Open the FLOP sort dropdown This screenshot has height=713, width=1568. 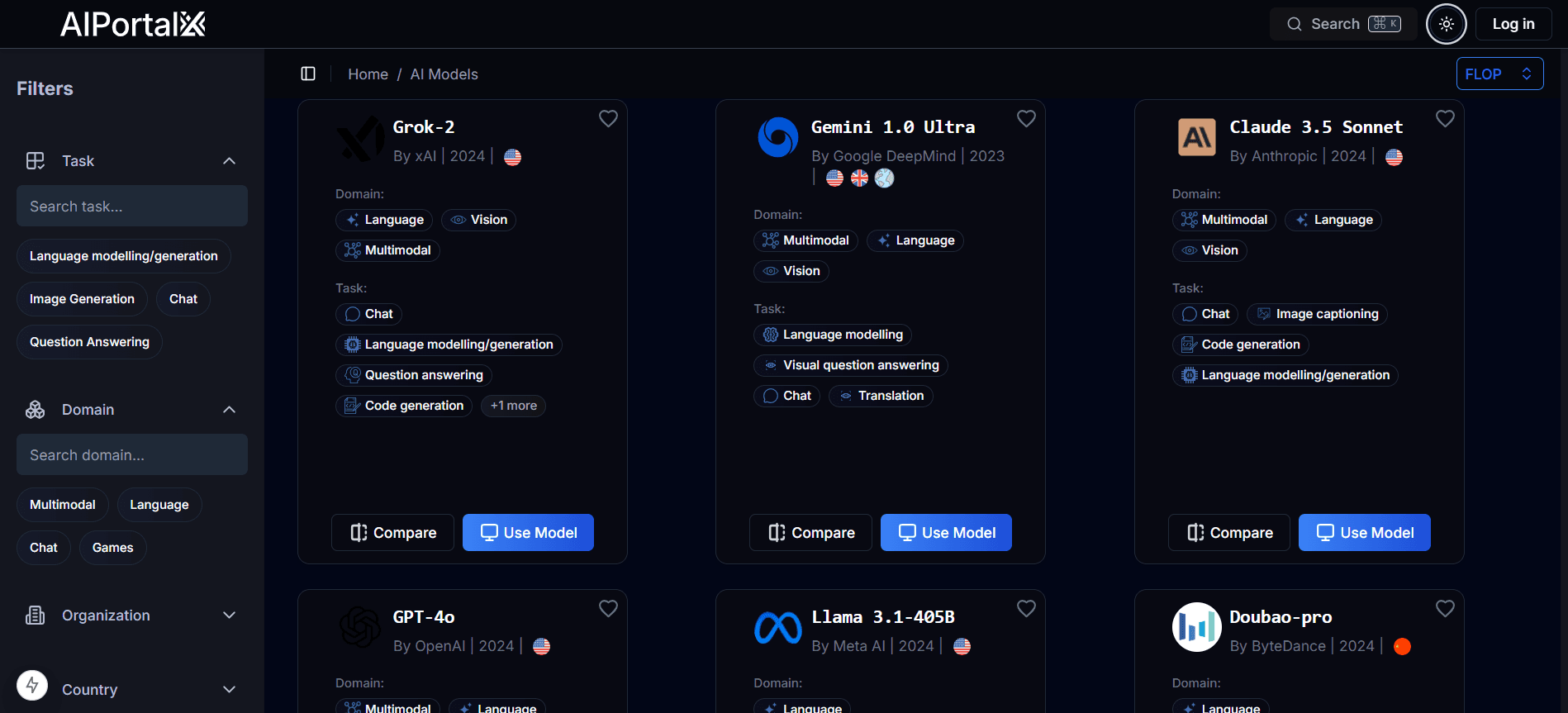tap(1499, 74)
